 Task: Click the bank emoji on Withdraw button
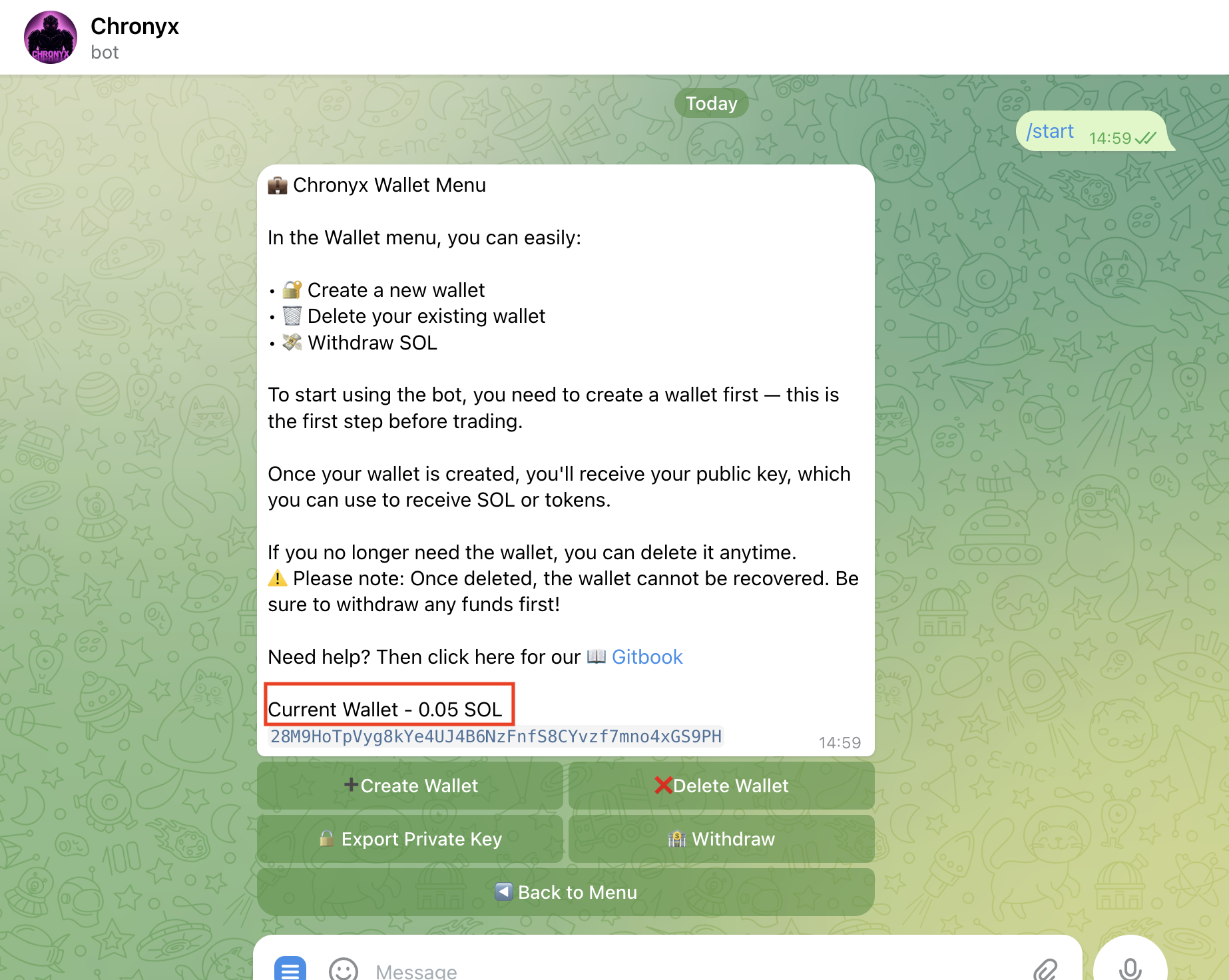click(678, 839)
